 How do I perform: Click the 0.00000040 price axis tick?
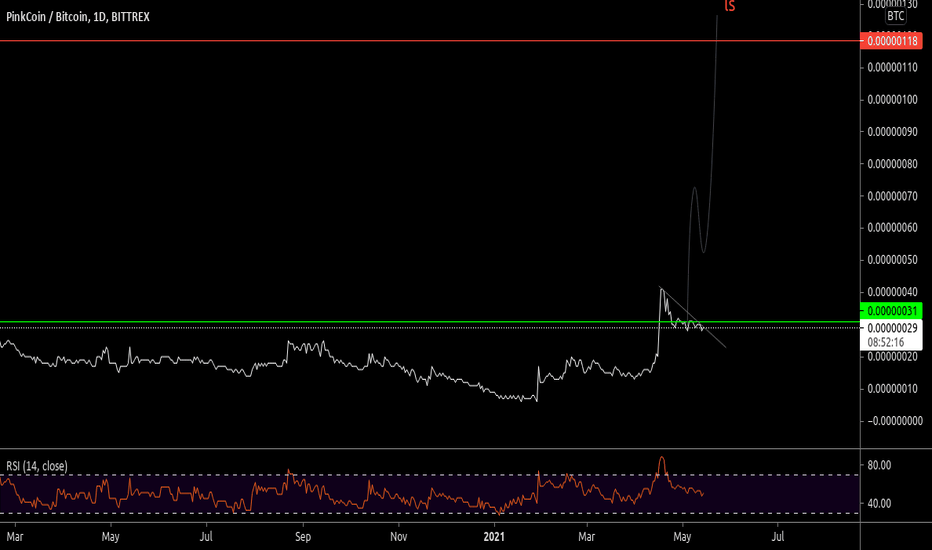892,291
